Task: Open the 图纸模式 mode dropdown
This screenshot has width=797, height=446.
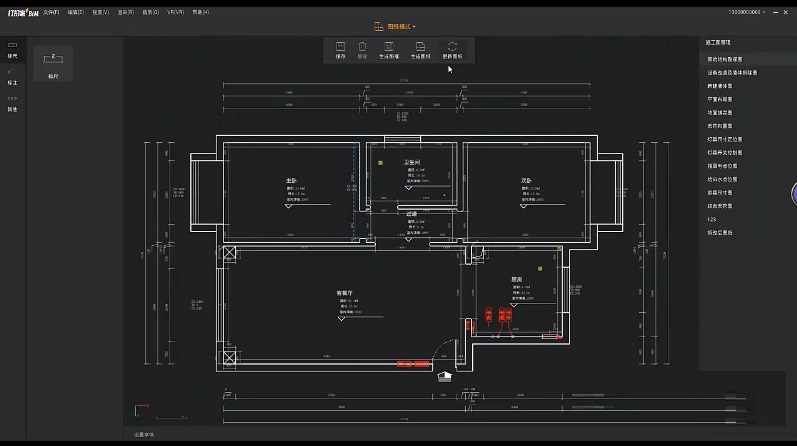Action: (398, 26)
